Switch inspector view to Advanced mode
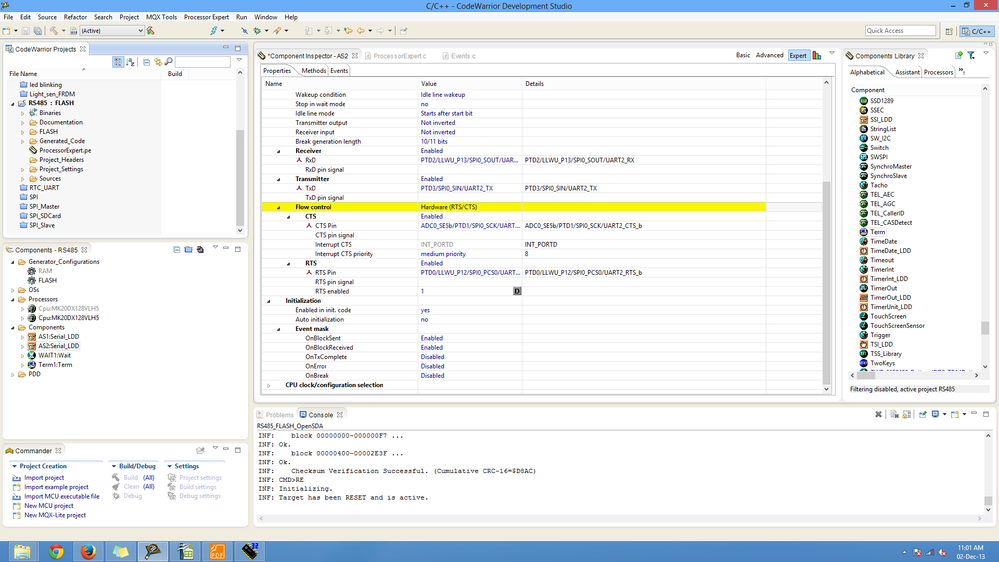 pyautogui.click(x=769, y=55)
